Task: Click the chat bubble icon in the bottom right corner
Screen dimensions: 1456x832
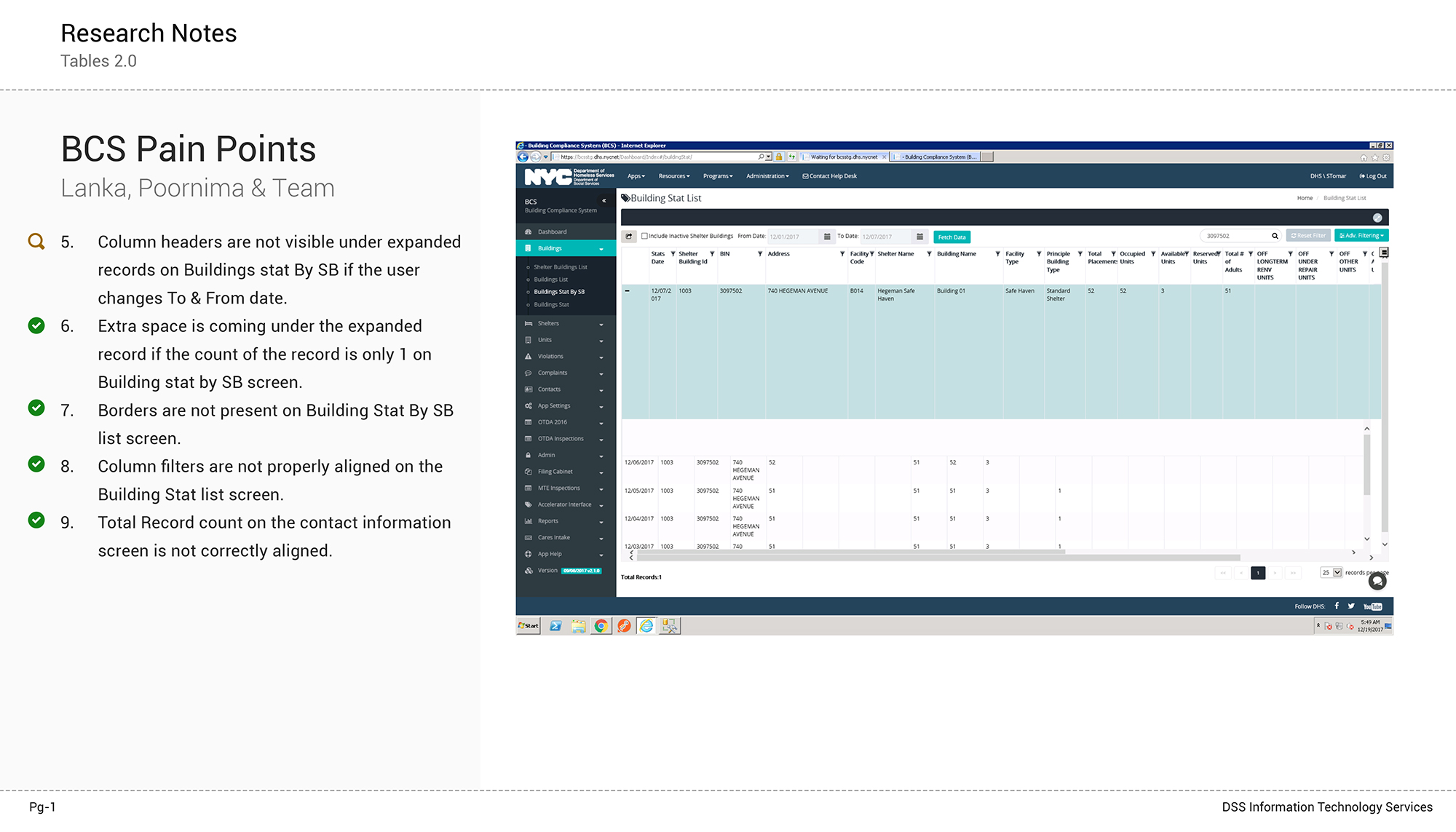Action: click(x=1377, y=582)
